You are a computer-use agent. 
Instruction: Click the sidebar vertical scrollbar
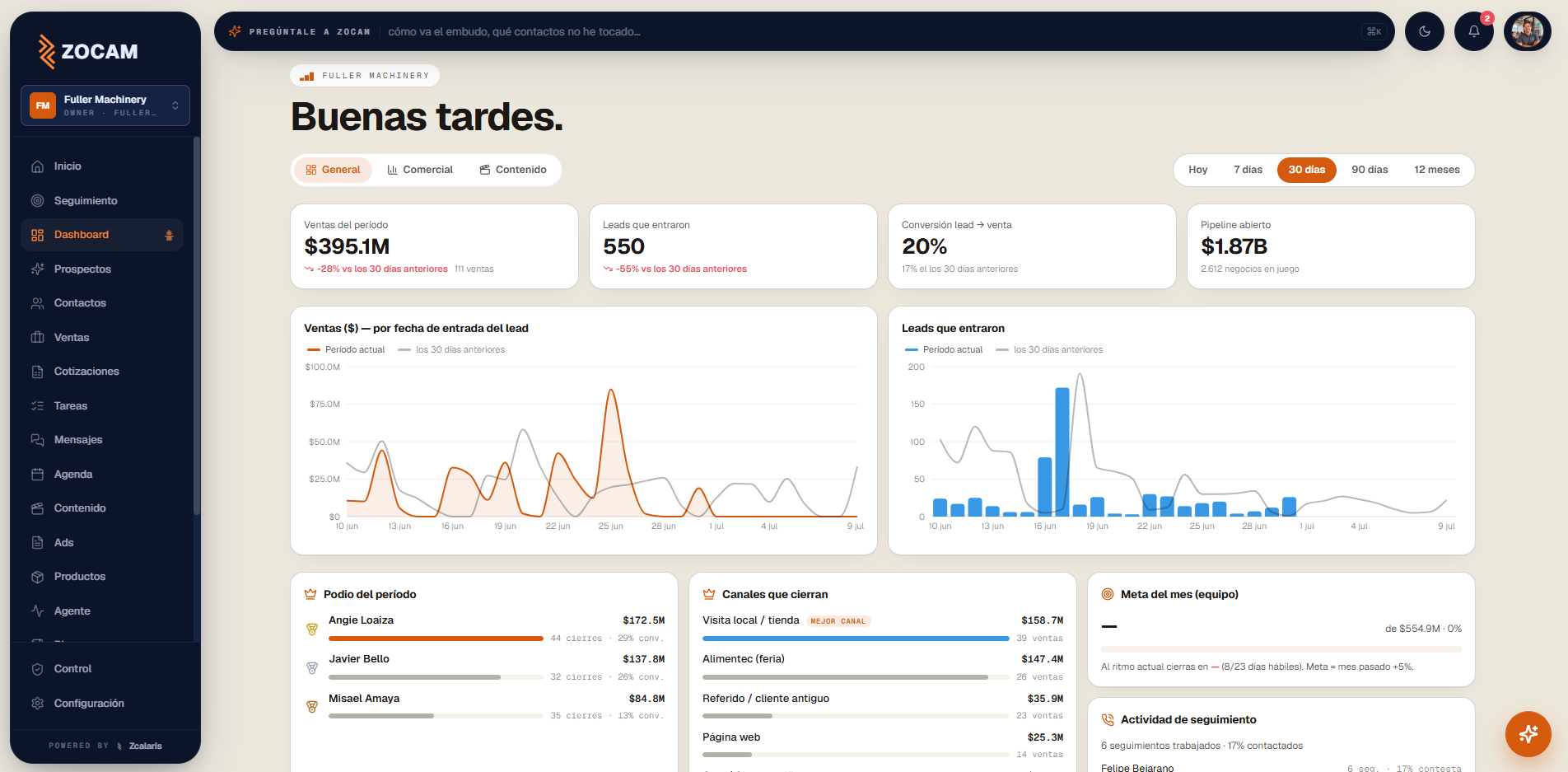pyautogui.click(x=196, y=325)
